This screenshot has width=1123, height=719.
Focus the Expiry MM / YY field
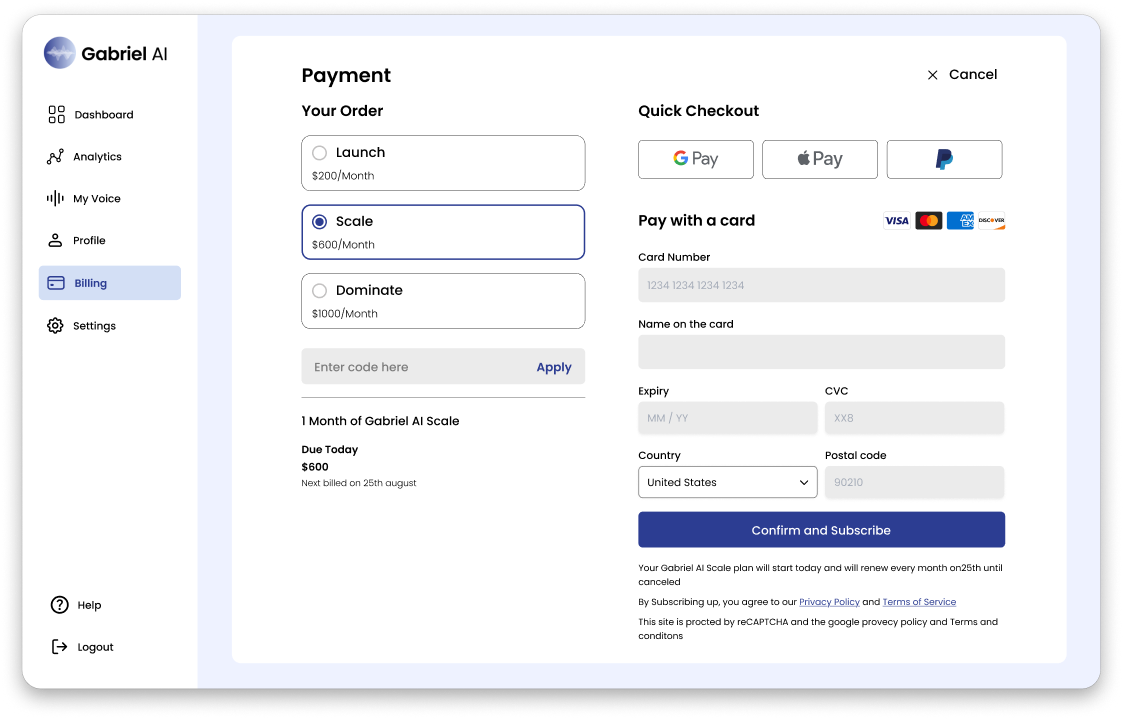coord(728,418)
